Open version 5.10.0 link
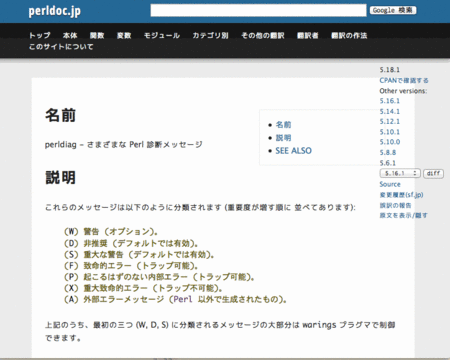This screenshot has width=450, height=360. pyautogui.click(x=390, y=142)
